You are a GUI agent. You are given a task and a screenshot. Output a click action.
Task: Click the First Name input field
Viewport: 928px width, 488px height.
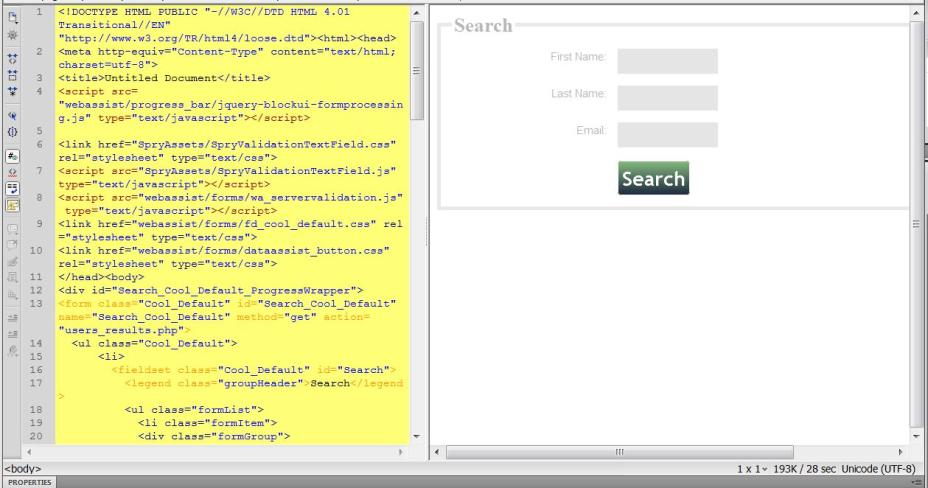pos(668,61)
